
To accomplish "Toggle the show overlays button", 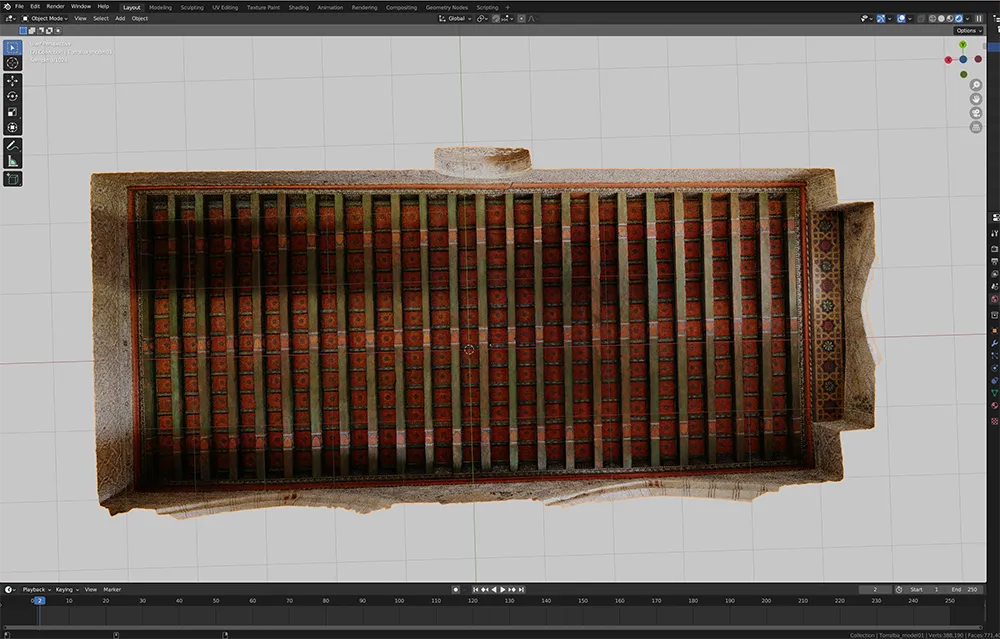I will [903, 18].
